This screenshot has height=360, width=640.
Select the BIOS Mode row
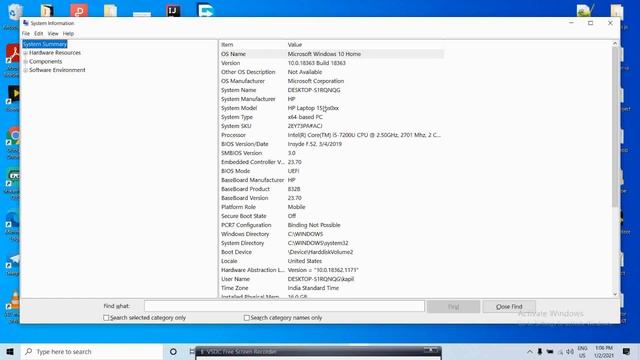click(331, 171)
